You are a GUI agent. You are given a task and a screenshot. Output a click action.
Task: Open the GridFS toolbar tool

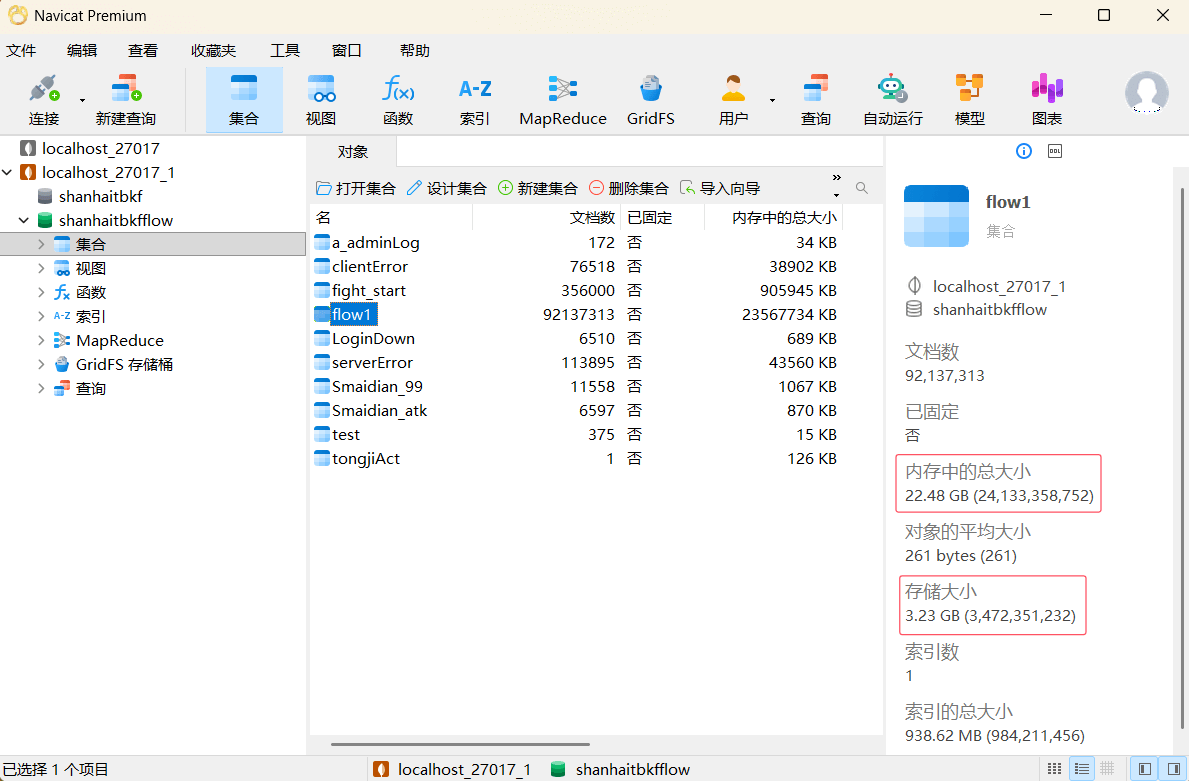pyautogui.click(x=650, y=100)
